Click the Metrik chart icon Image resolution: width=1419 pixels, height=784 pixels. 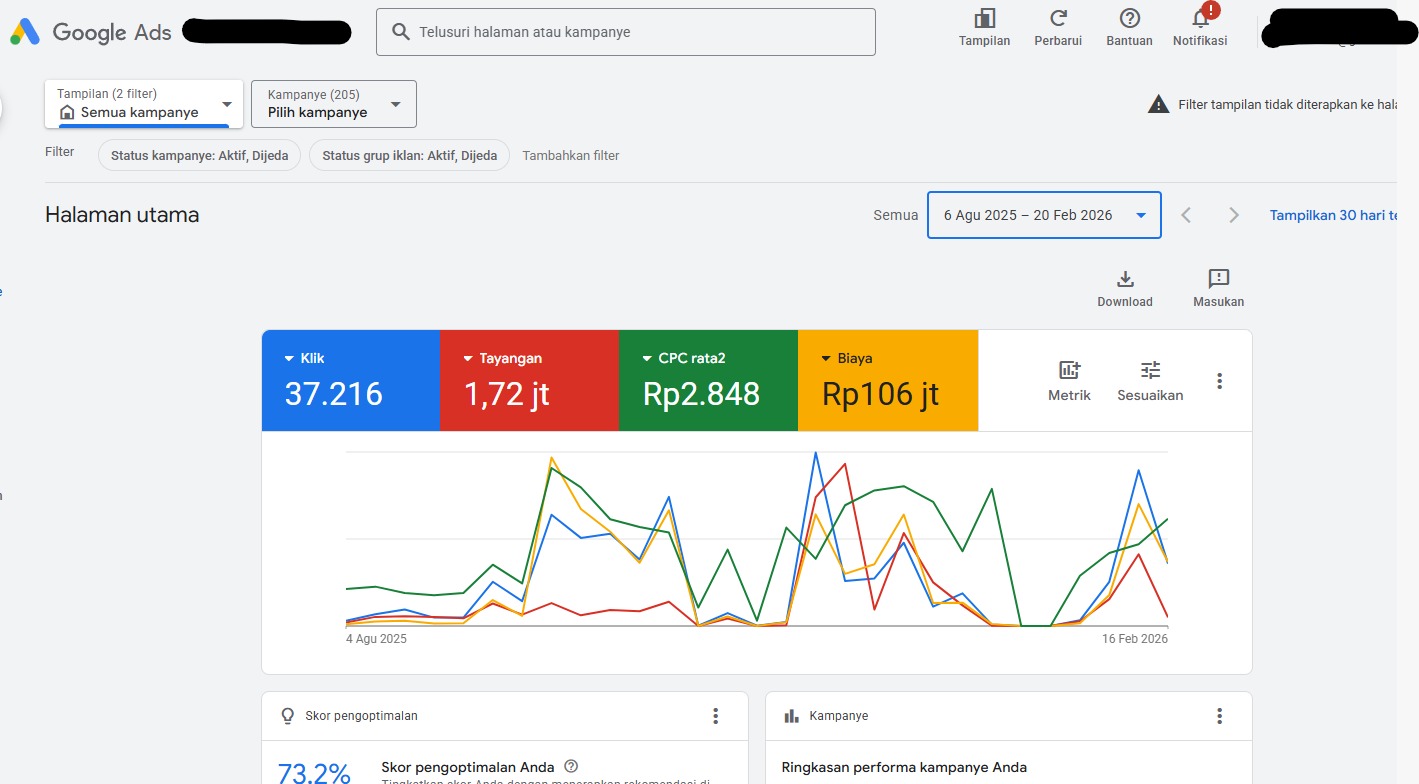click(1069, 370)
